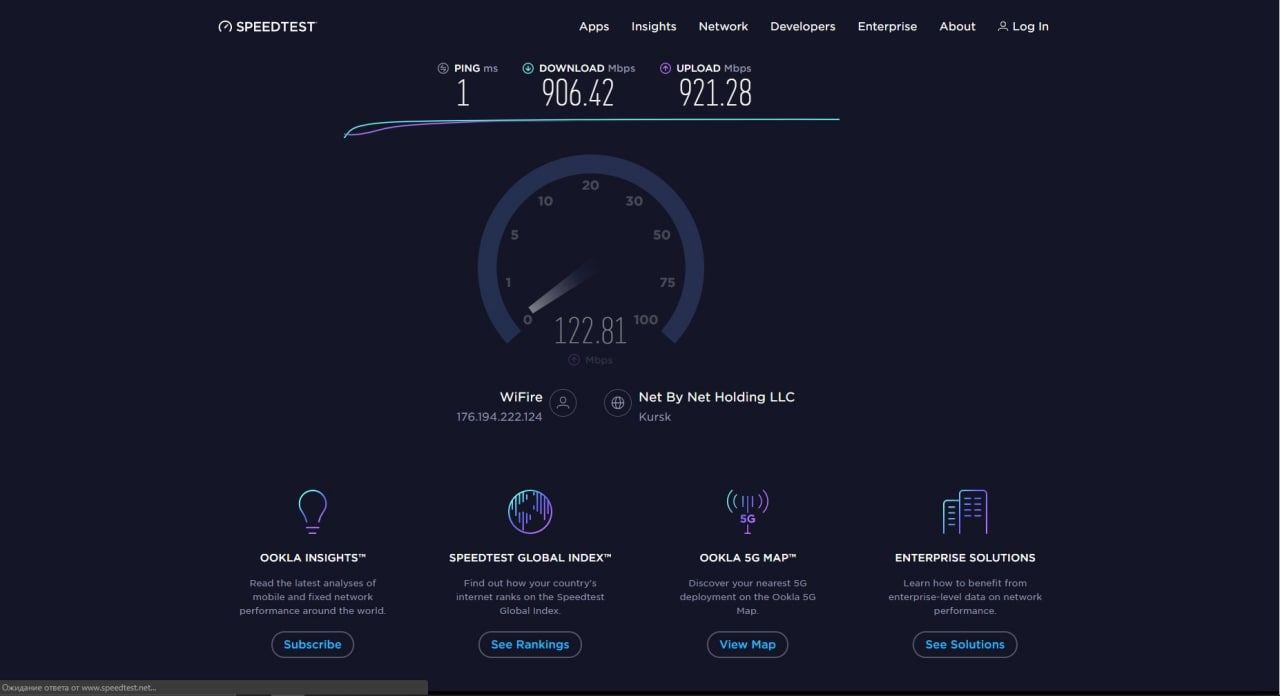Viewport: 1280px width, 696px height.
Task: Click the gauge scale mark 20
Action: (x=591, y=185)
